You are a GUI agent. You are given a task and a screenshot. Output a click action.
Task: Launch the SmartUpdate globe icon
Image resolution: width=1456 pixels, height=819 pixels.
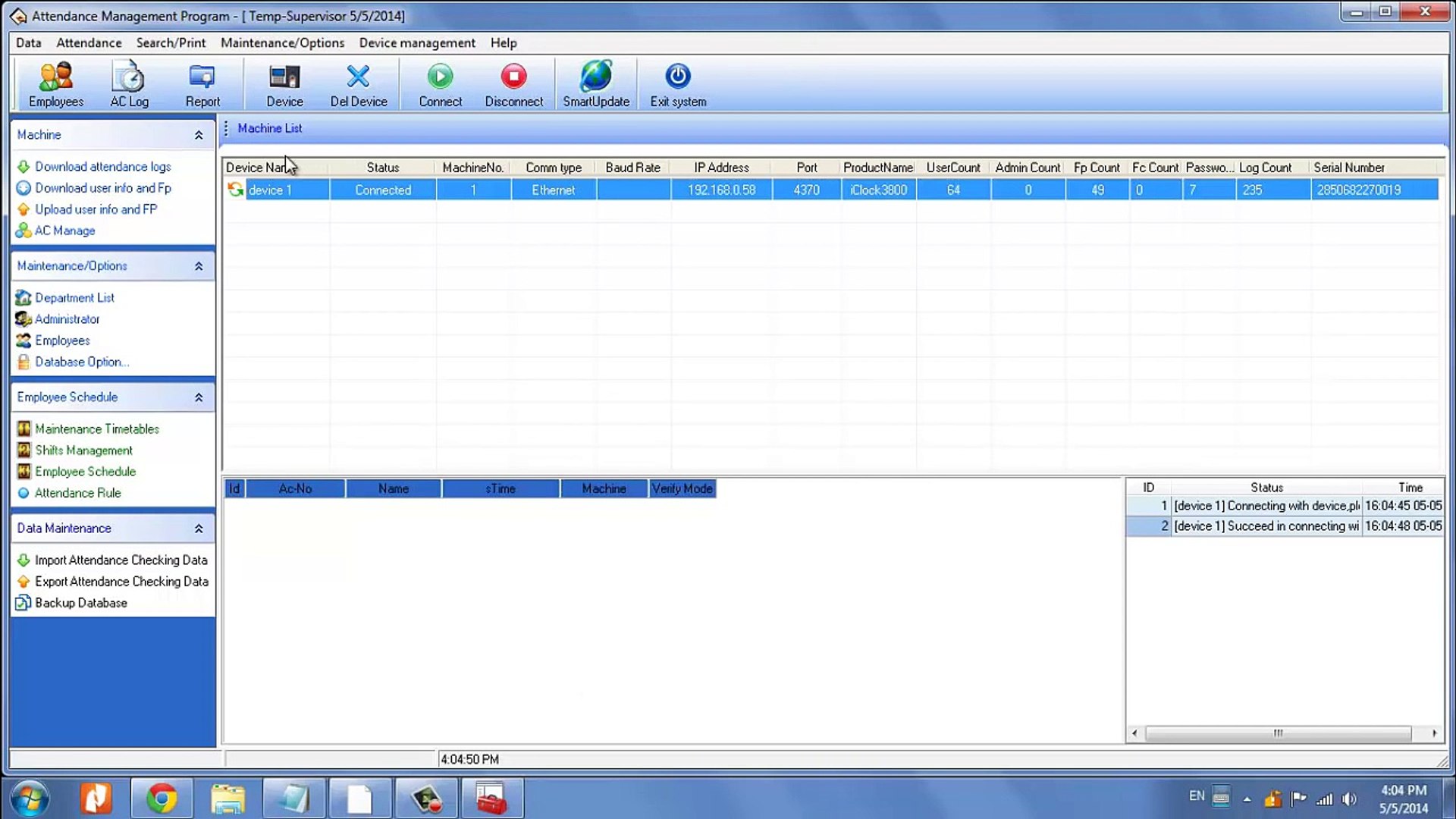pyautogui.click(x=596, y=77)
